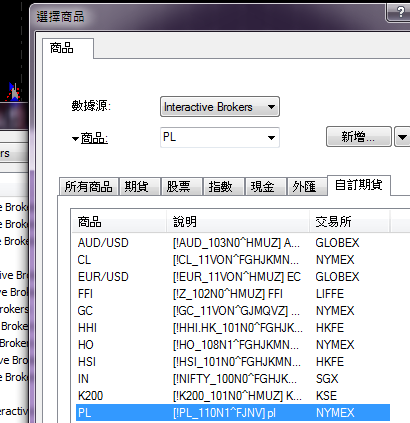Click the [!HO_108N1^FGHJKMN... description cell
Image resolution: width=410 pixels, height=423 pixels.
point(236,345)
